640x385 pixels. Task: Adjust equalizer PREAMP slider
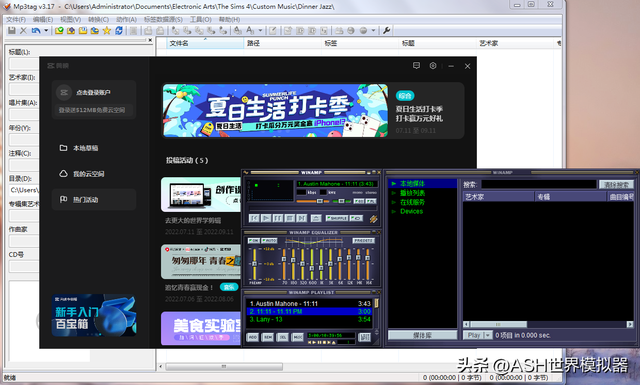click(x=254, y=263)
